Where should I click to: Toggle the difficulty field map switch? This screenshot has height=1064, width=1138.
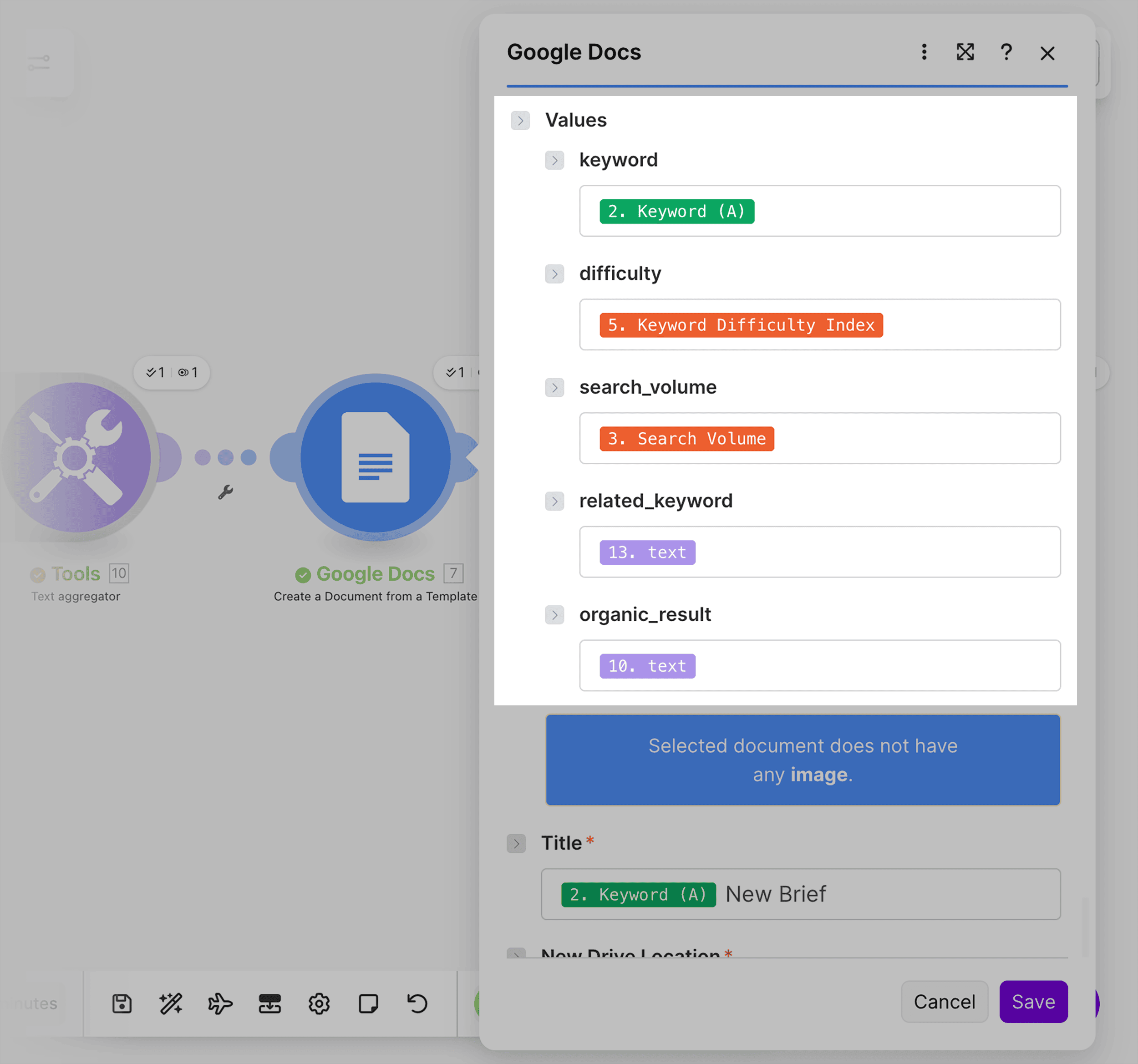point(554,274)
